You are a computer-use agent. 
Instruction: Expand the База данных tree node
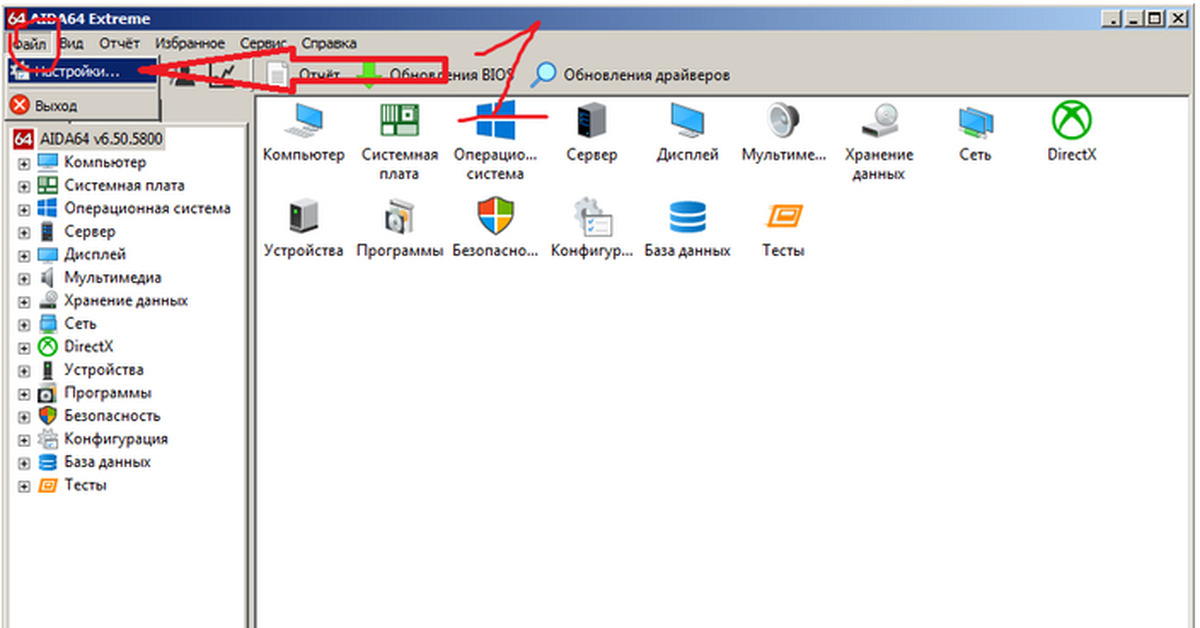point(24,462)
